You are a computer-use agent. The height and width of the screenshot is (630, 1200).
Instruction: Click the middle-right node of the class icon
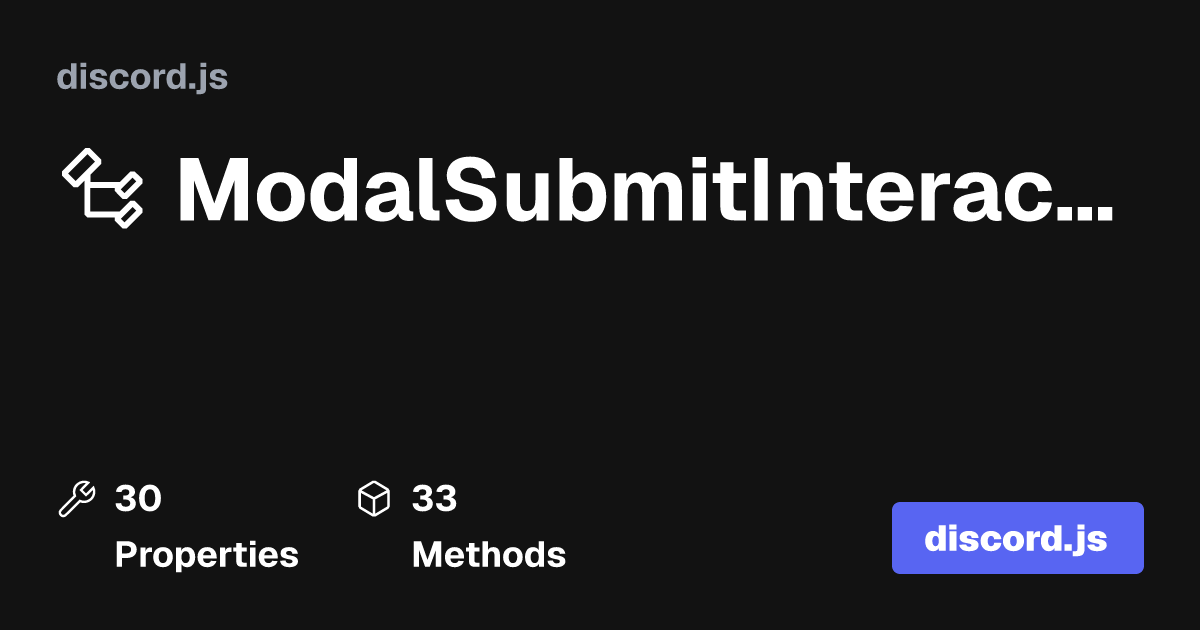click(x=129, y=184)
